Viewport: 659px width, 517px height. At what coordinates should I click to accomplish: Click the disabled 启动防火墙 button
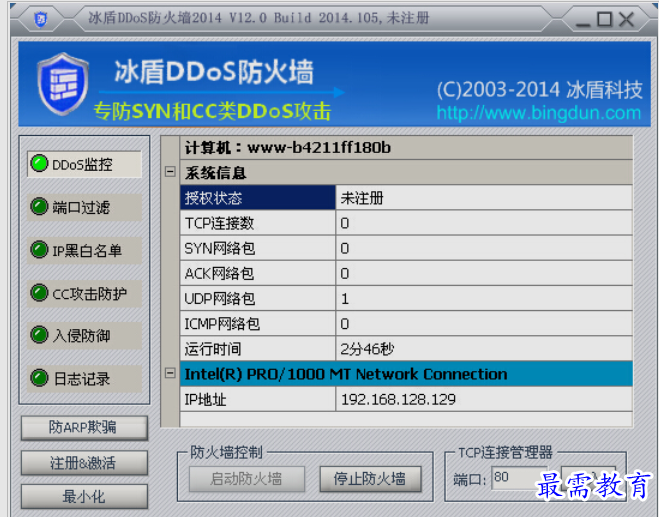pyautogui.click(x=247, y=479)
